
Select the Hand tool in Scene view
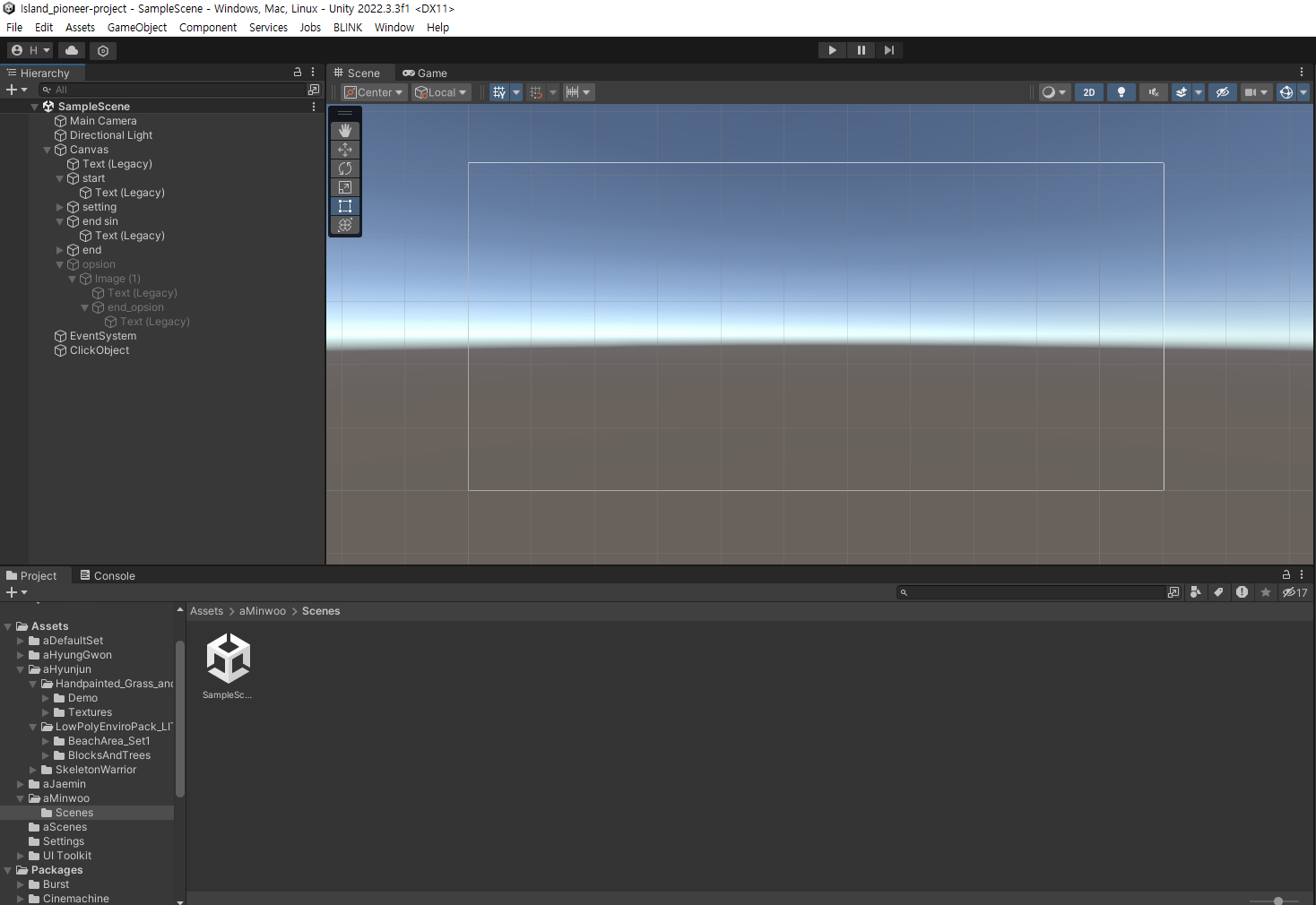345,131
